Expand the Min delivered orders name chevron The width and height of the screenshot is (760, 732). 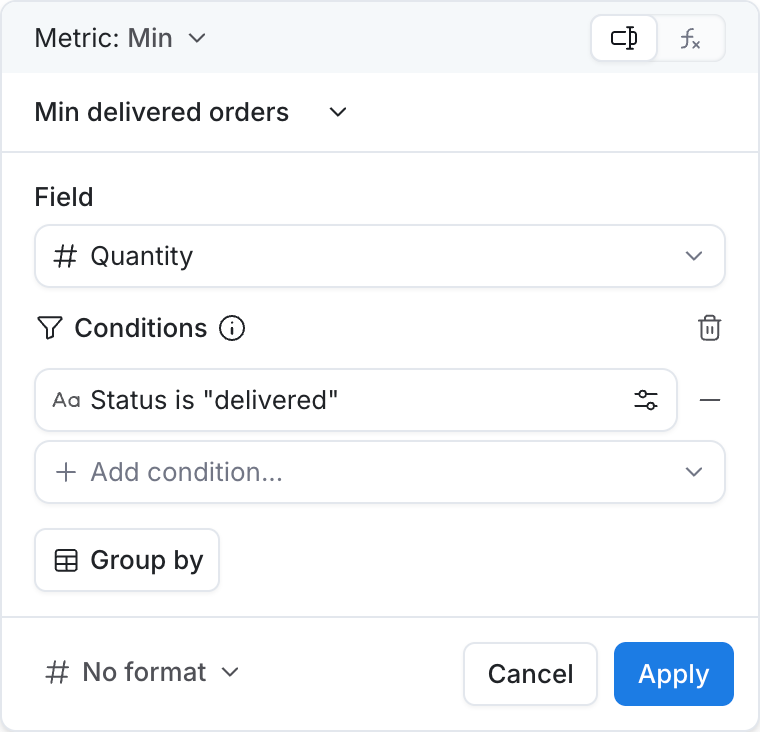tap(338, 112)
